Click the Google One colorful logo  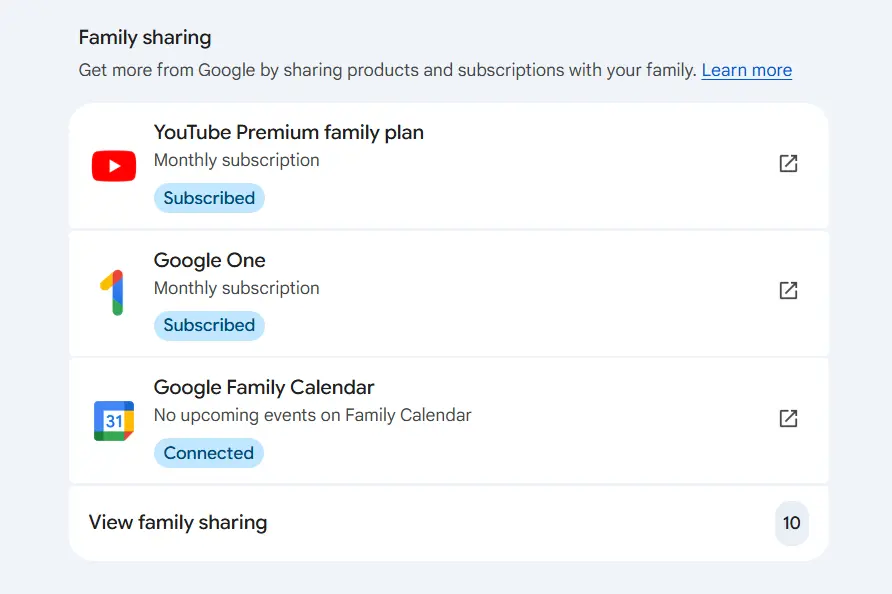pyautogui.click(x=113, y=292)
